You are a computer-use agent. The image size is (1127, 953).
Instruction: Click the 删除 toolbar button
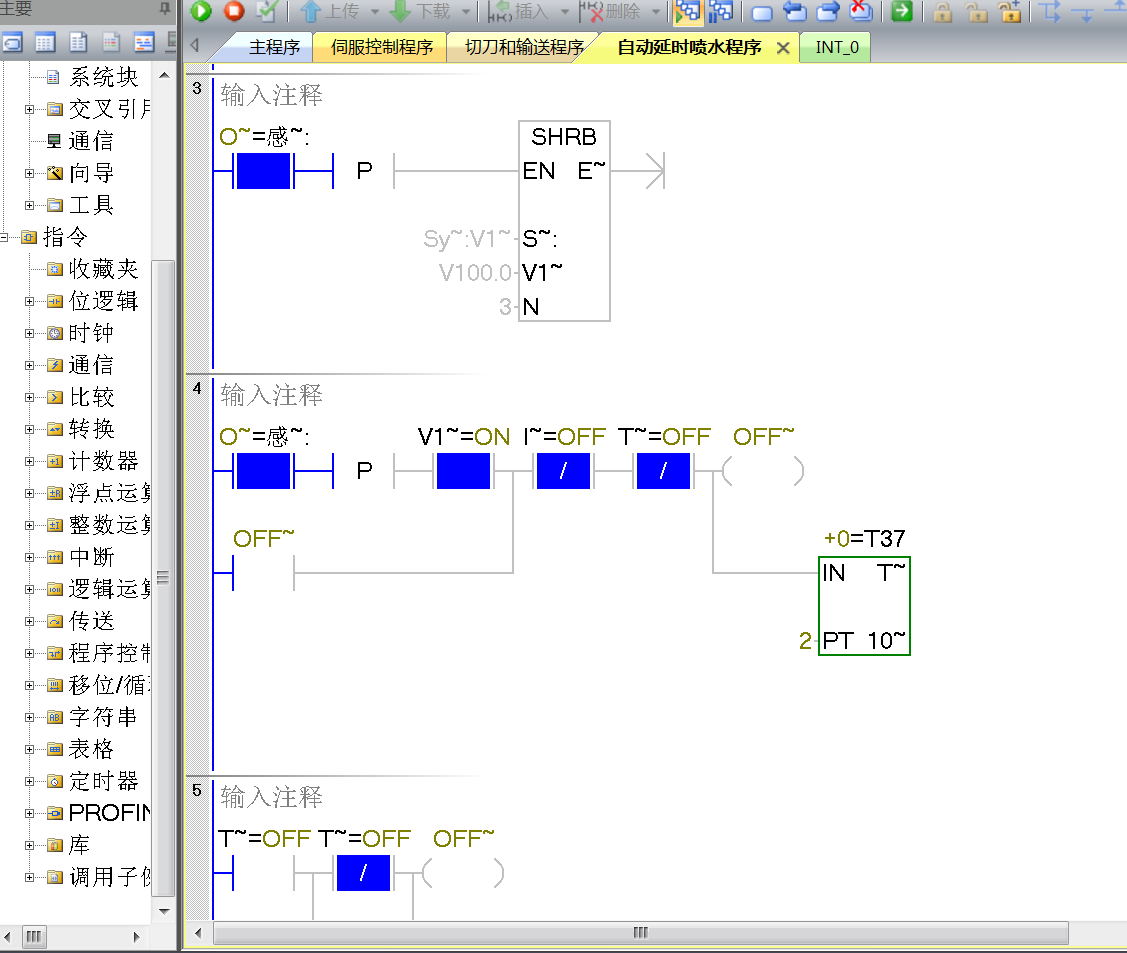[x=613, y=12]
